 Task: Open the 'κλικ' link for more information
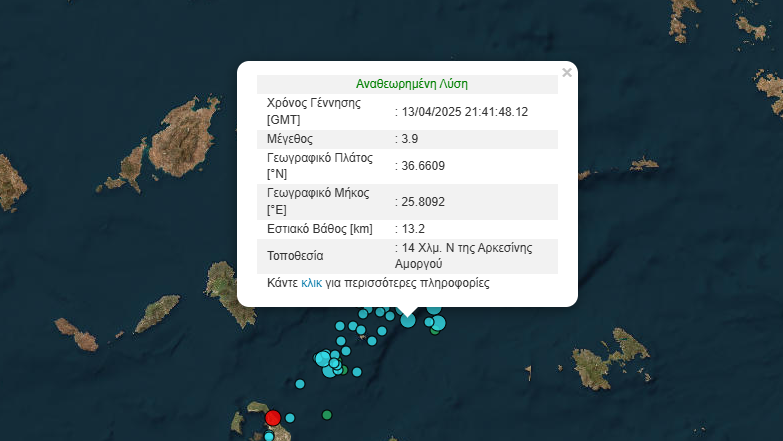[x=311, y=284]
